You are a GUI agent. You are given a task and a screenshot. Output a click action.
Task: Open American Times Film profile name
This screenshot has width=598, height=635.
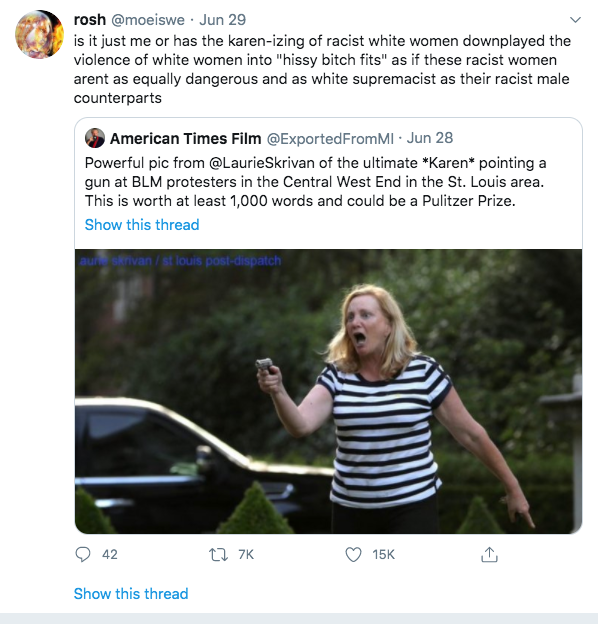(x=185, y=139)
